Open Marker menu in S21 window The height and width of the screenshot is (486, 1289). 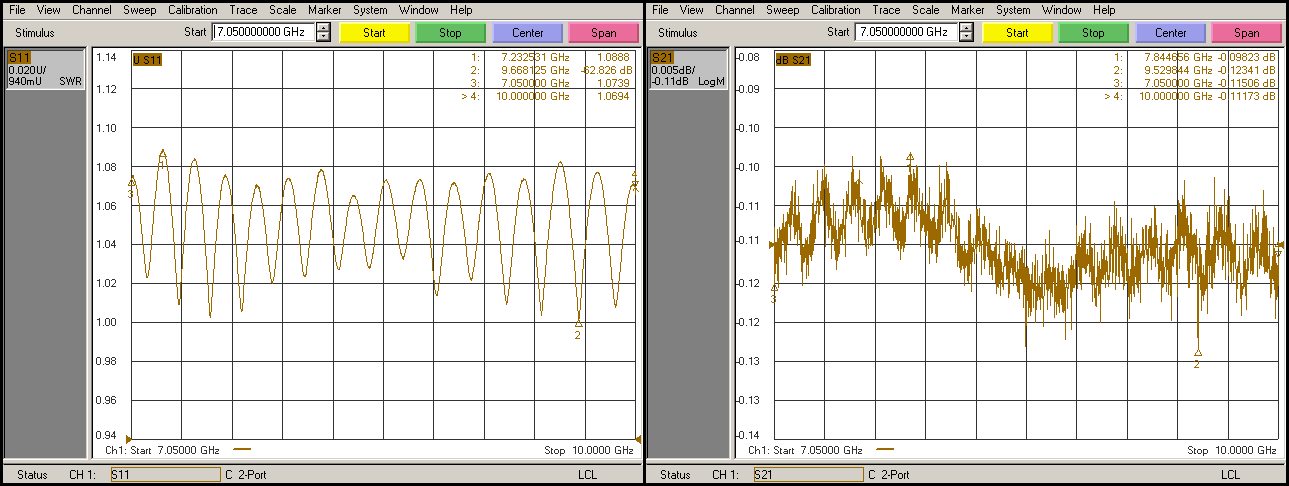tap(968, 10)
